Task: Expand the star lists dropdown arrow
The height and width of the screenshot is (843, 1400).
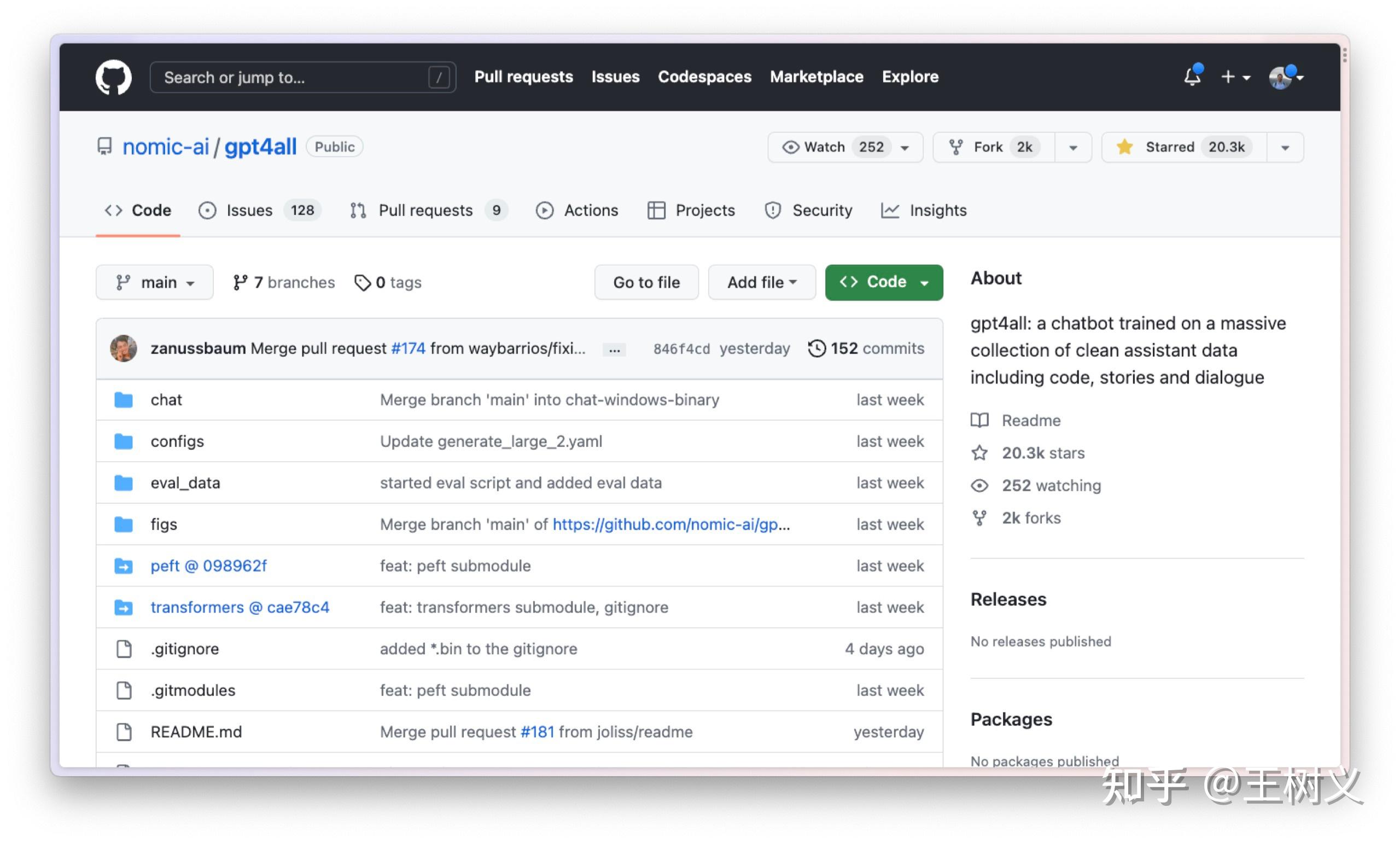Action: pos(1285,148)
